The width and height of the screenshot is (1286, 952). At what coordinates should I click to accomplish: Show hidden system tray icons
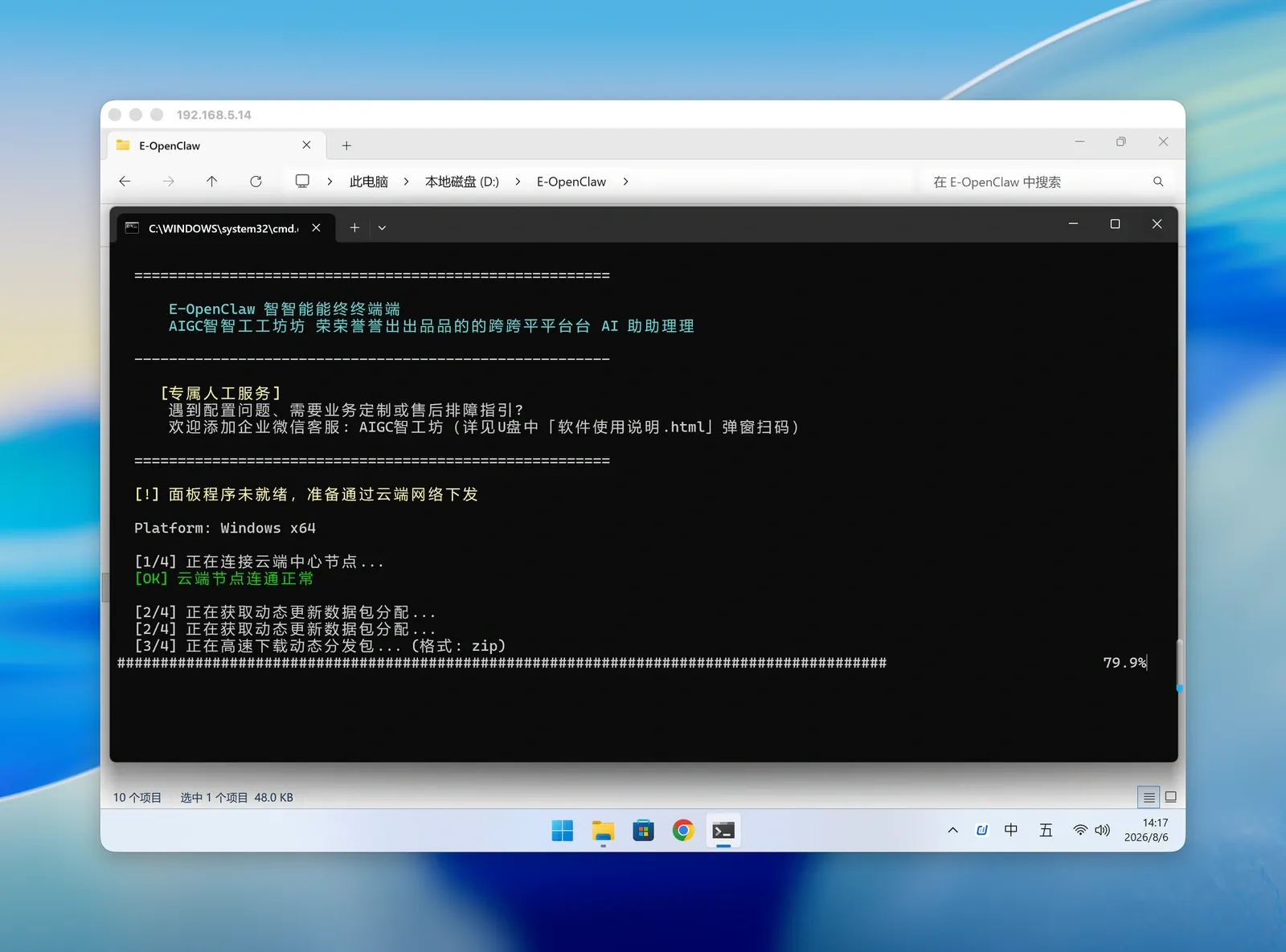[952, 830]
